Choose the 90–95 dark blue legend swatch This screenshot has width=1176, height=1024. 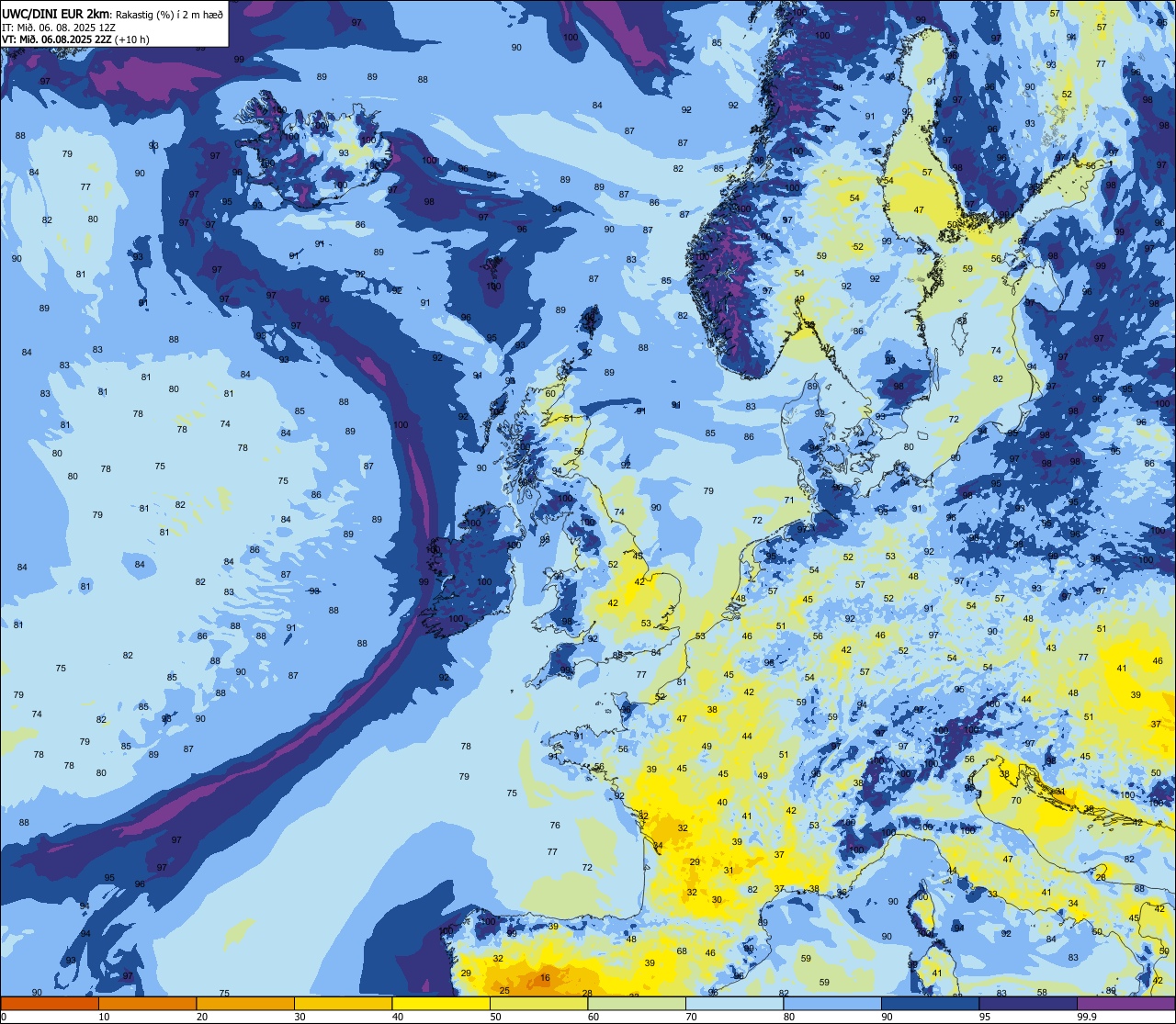click(x=930, y=1003)
